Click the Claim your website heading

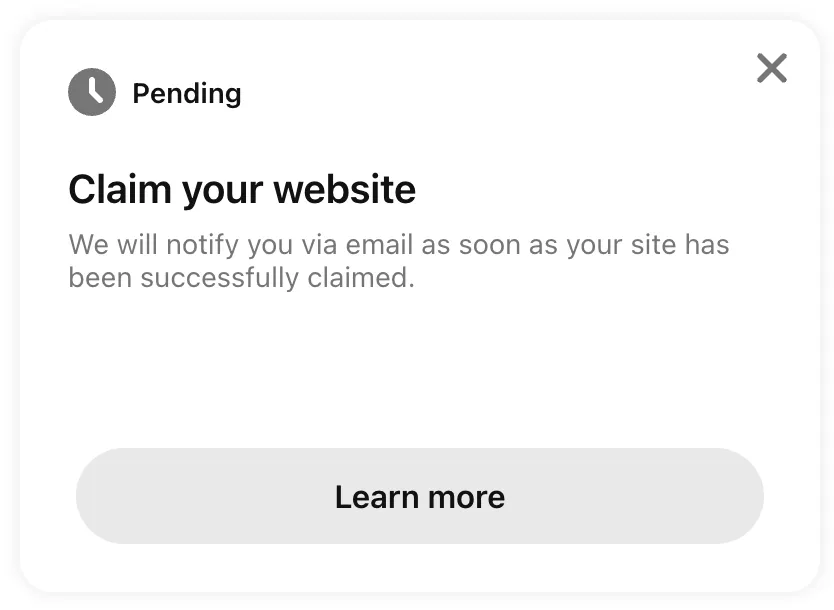coord(242,188)
